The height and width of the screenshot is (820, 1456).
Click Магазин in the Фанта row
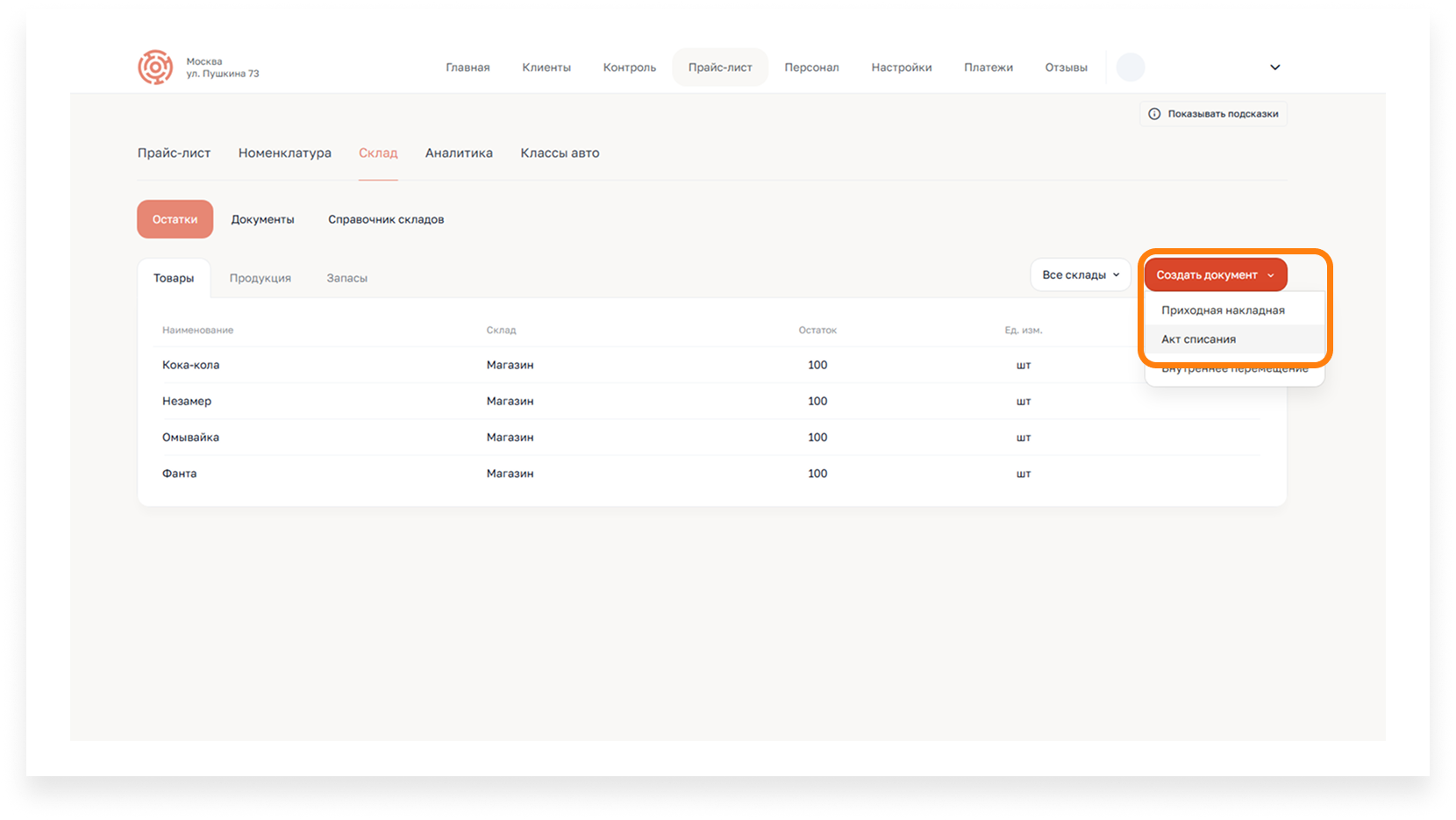tap(510, 474)
